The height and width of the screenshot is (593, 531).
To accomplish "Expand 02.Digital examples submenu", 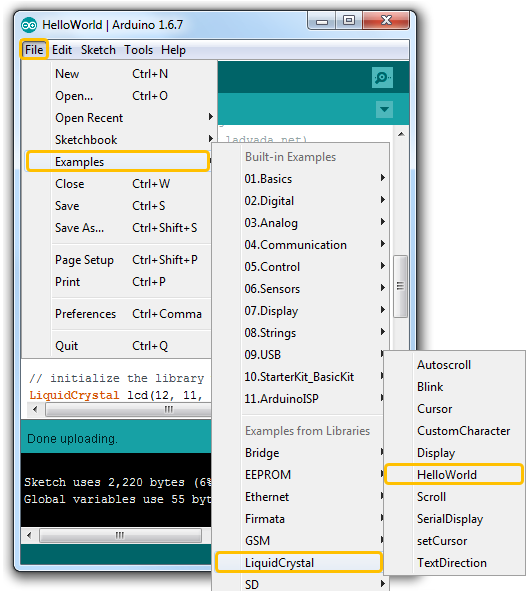I will coord(301,200).
